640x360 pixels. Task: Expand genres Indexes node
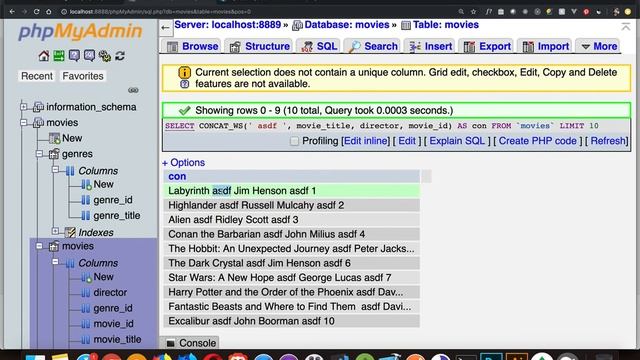point(55,231)
